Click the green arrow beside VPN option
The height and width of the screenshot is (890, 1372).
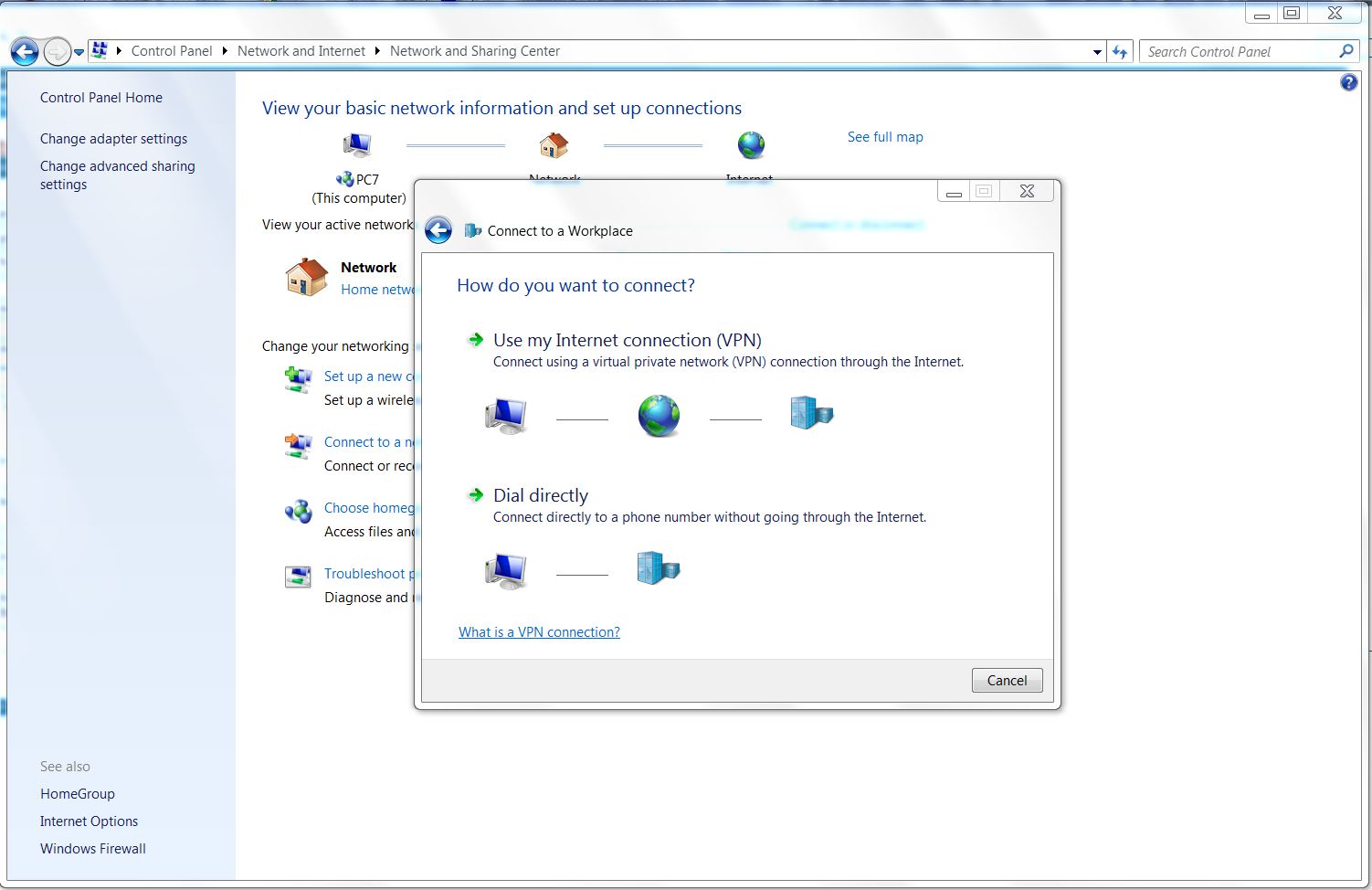pos(475,340)
